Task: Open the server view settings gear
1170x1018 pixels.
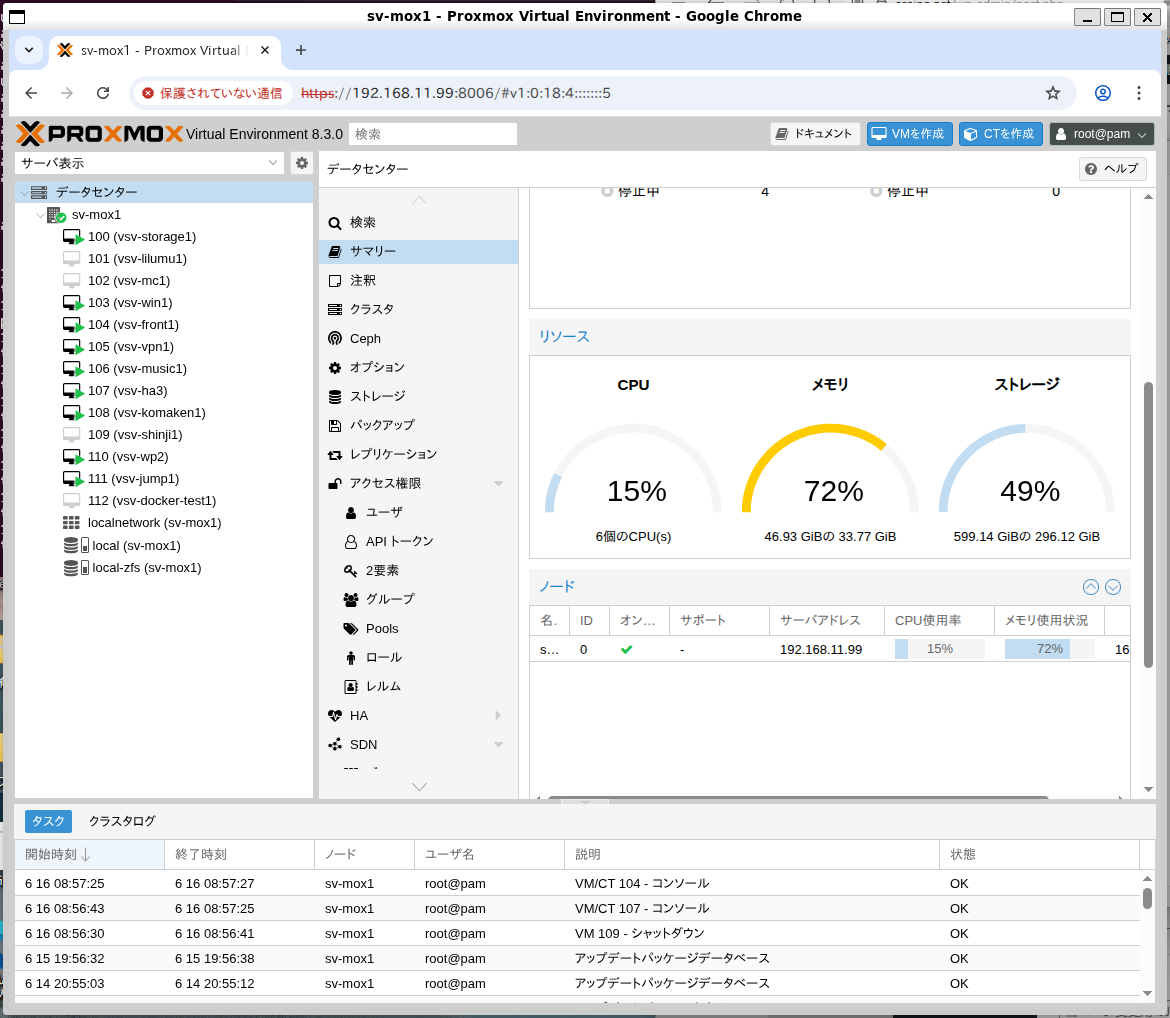Action: (x=301, y=163)
